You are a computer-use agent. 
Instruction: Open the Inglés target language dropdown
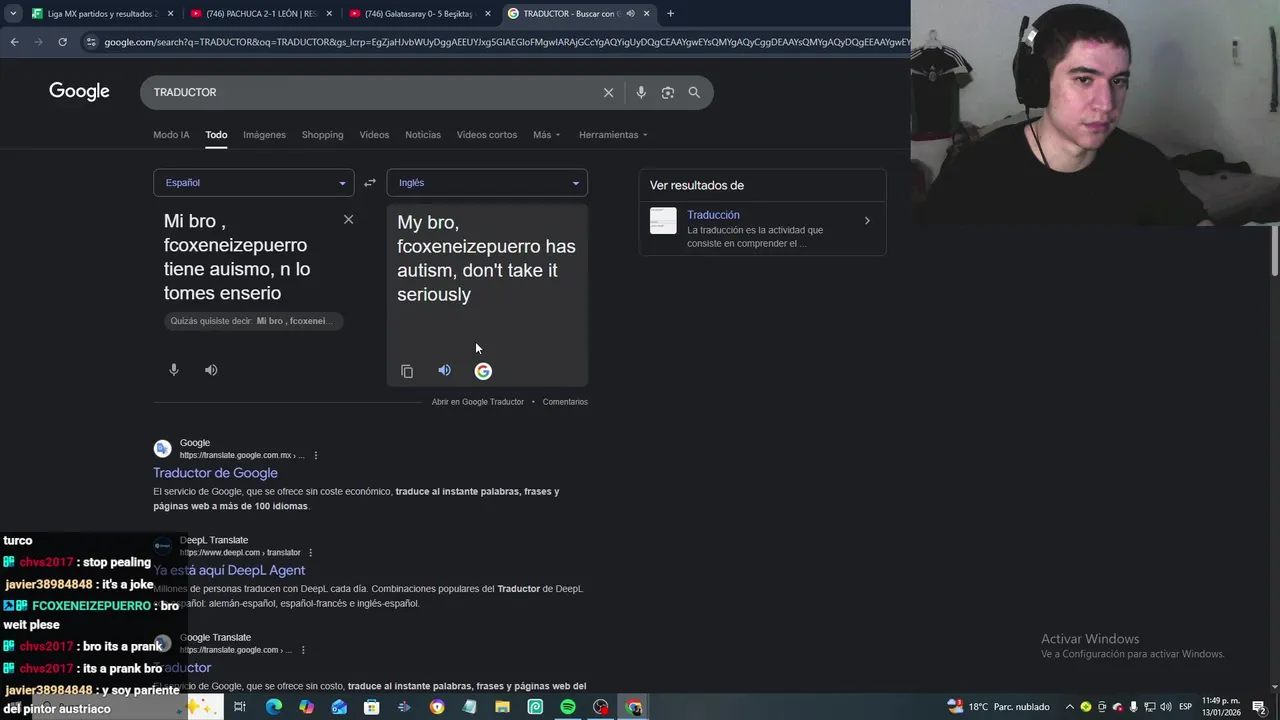click(x=487, y=183)
